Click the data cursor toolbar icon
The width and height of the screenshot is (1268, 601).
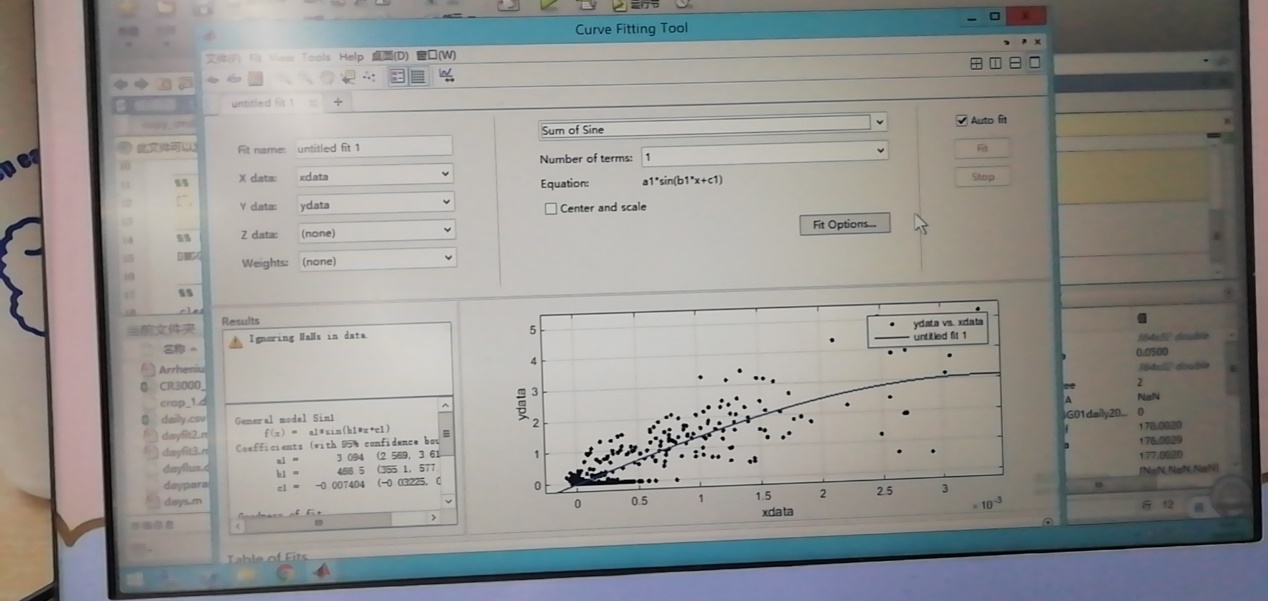tap(348, 77)
